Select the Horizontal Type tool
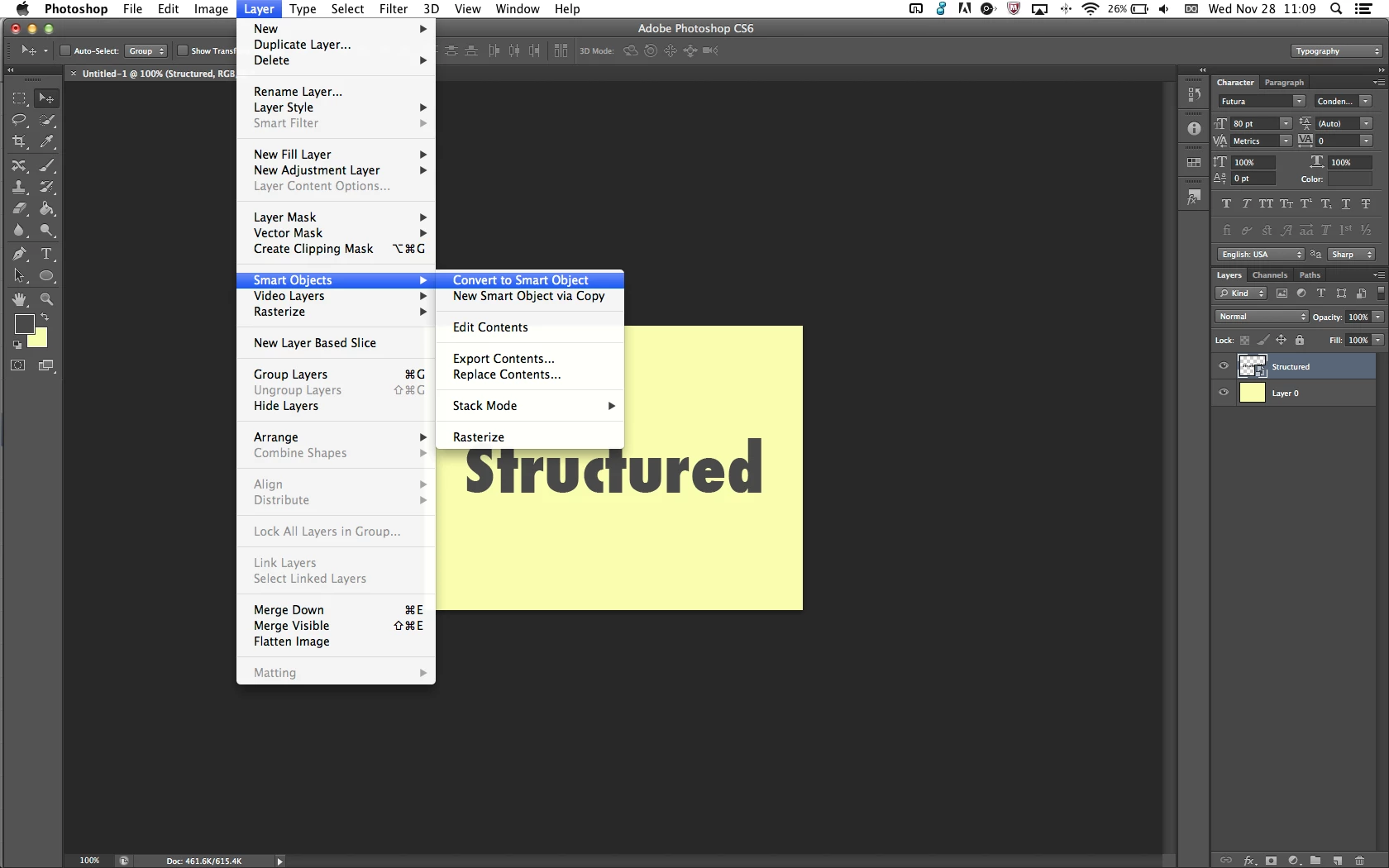This screenshot has width=1389, height=868. (47, 254)
